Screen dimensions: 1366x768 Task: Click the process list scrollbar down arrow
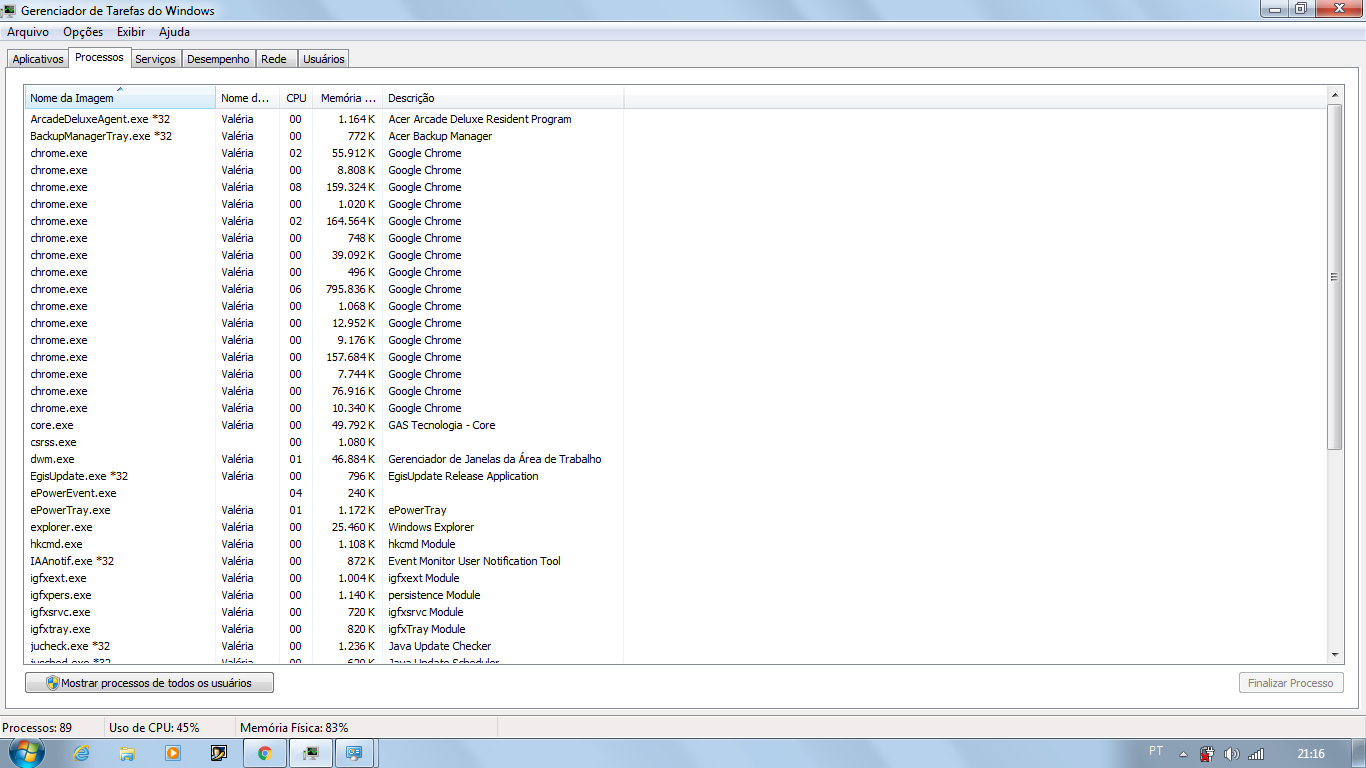click(x=1335, y=654)
